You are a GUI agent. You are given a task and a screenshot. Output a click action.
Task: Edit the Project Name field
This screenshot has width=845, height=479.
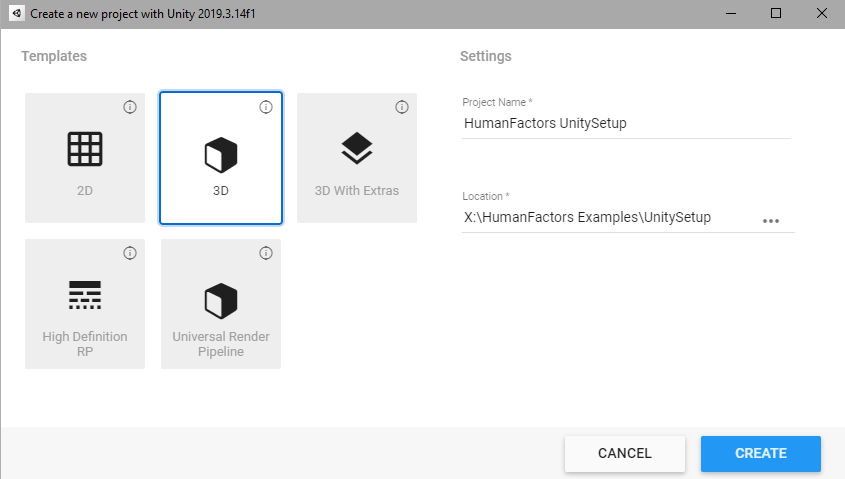(x=626, y=123)
